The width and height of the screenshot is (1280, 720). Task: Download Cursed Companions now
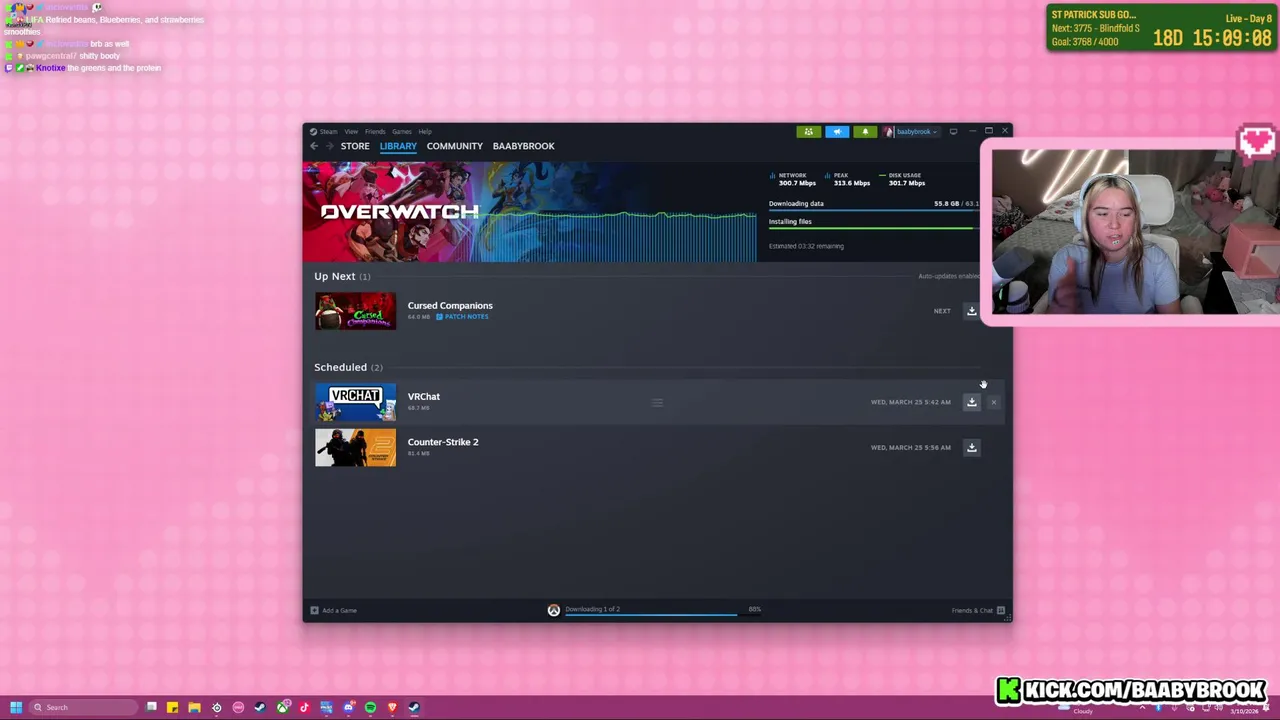(x=971, y=311)
